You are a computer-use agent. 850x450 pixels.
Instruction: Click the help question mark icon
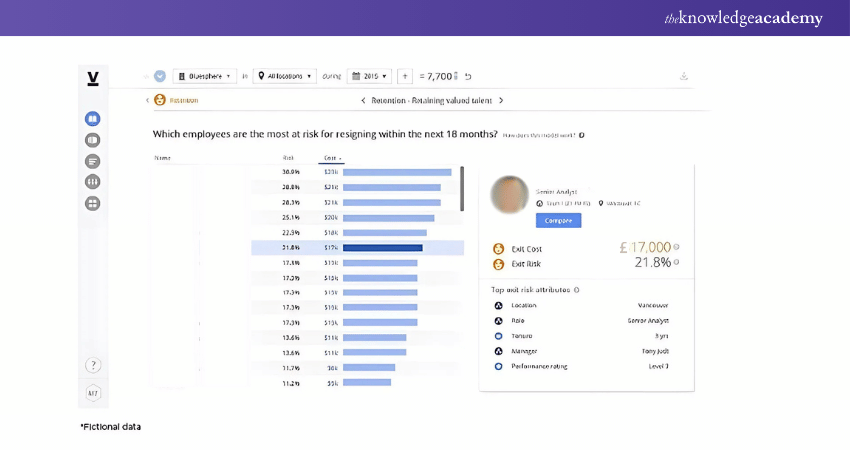(93, 365)
